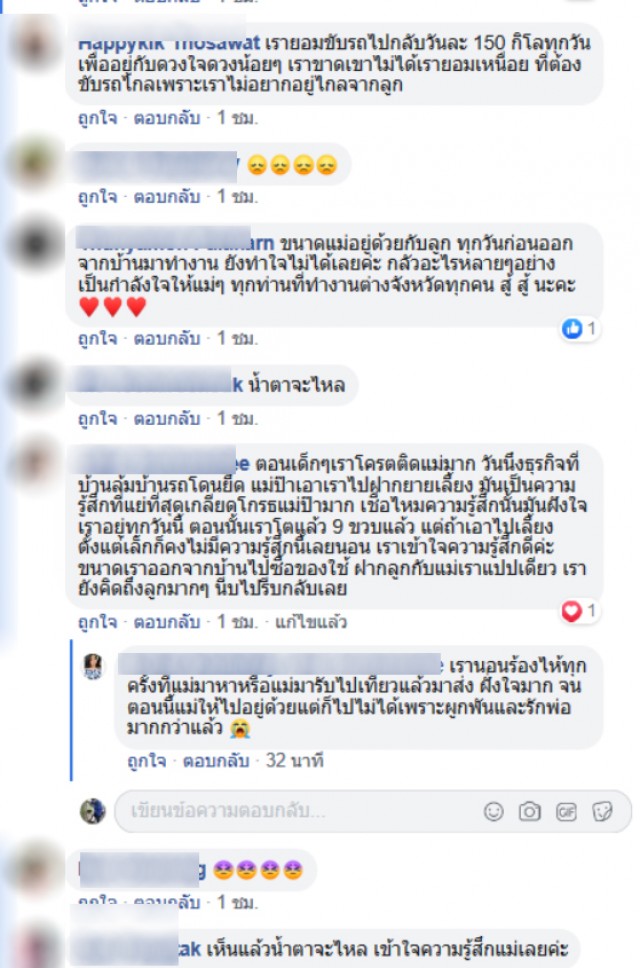Reply to the nested 32 นาที comment
This screenshot has width=640, height=968.
point(216,760)
